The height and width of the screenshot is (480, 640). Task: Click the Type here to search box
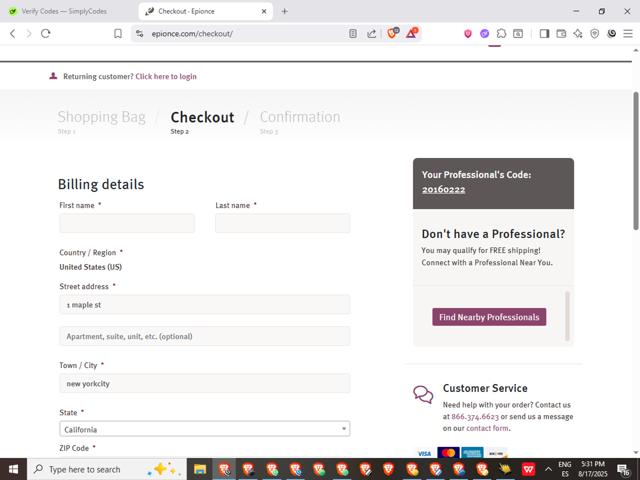(107, 469)
